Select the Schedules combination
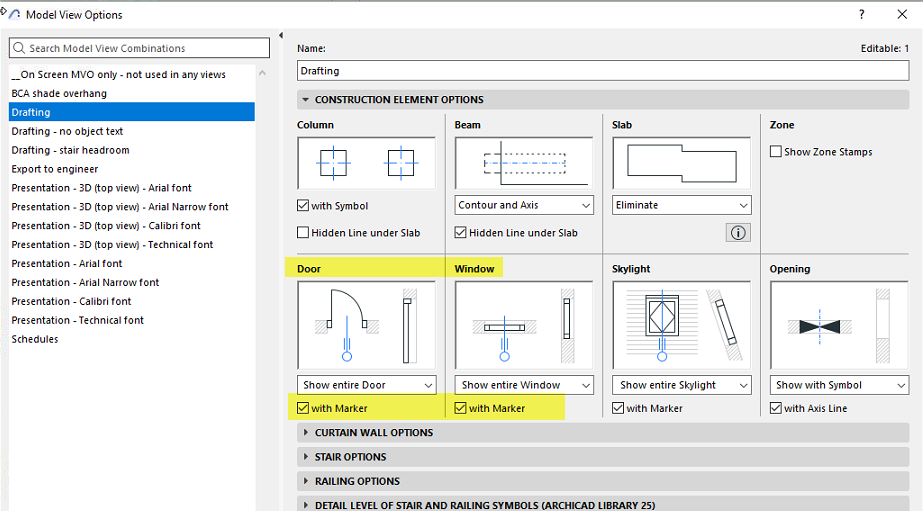The height and width of the screenshot is (511, 923). [x=35, y=339]
